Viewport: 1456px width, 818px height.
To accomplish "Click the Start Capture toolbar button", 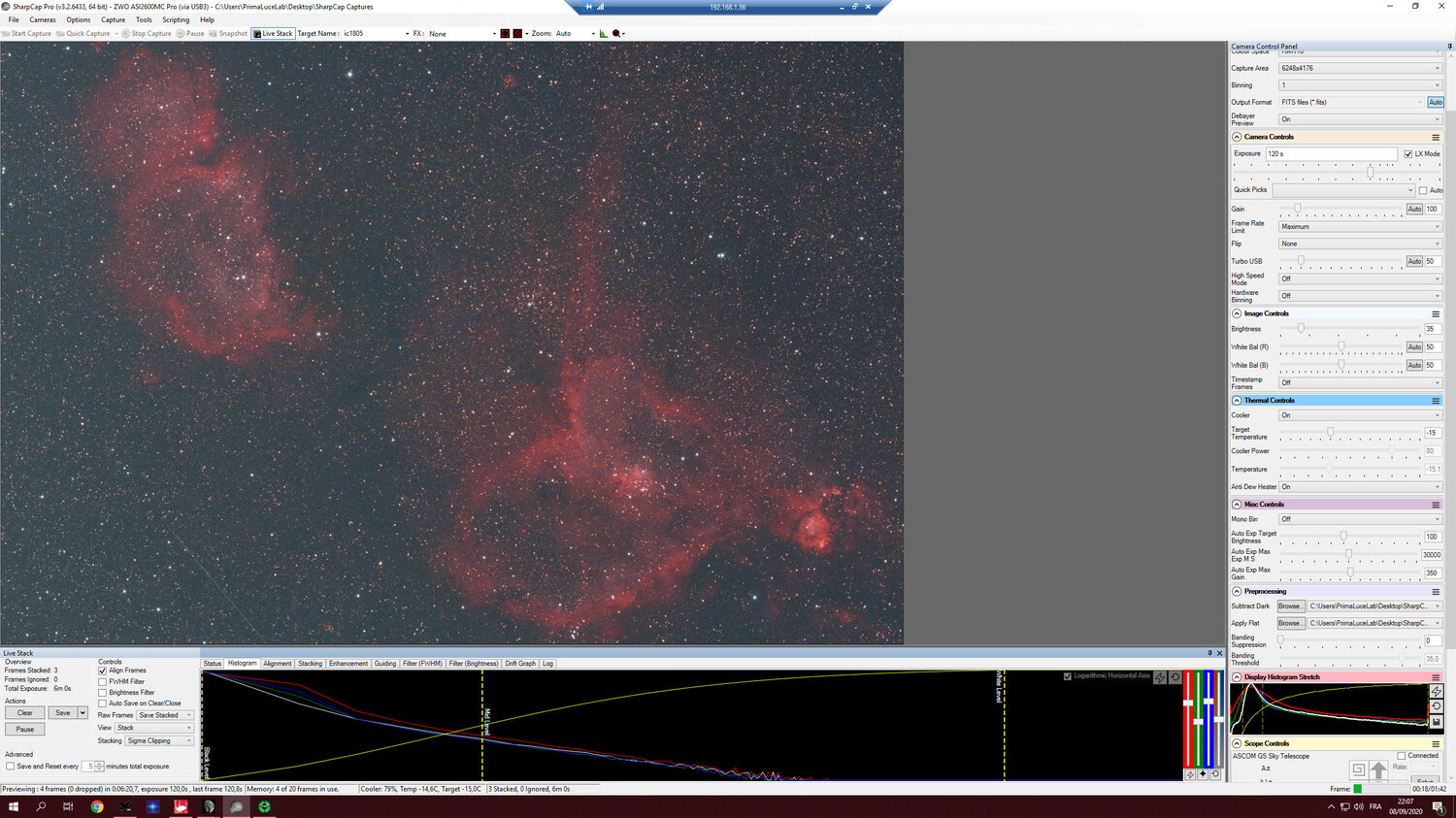I will [27, 33].
